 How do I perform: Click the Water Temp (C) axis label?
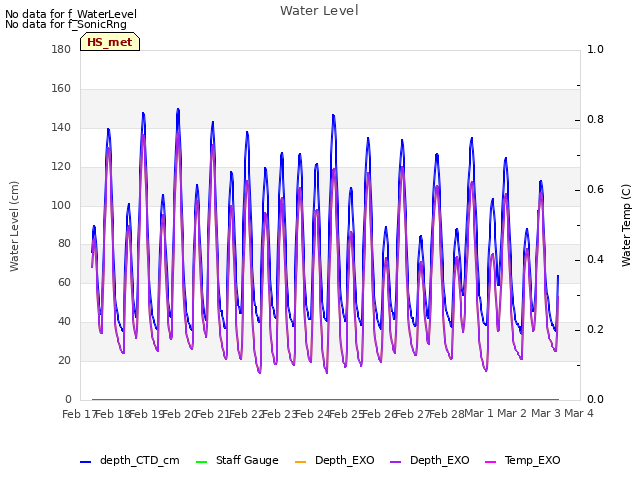click(x=626, y=225)
